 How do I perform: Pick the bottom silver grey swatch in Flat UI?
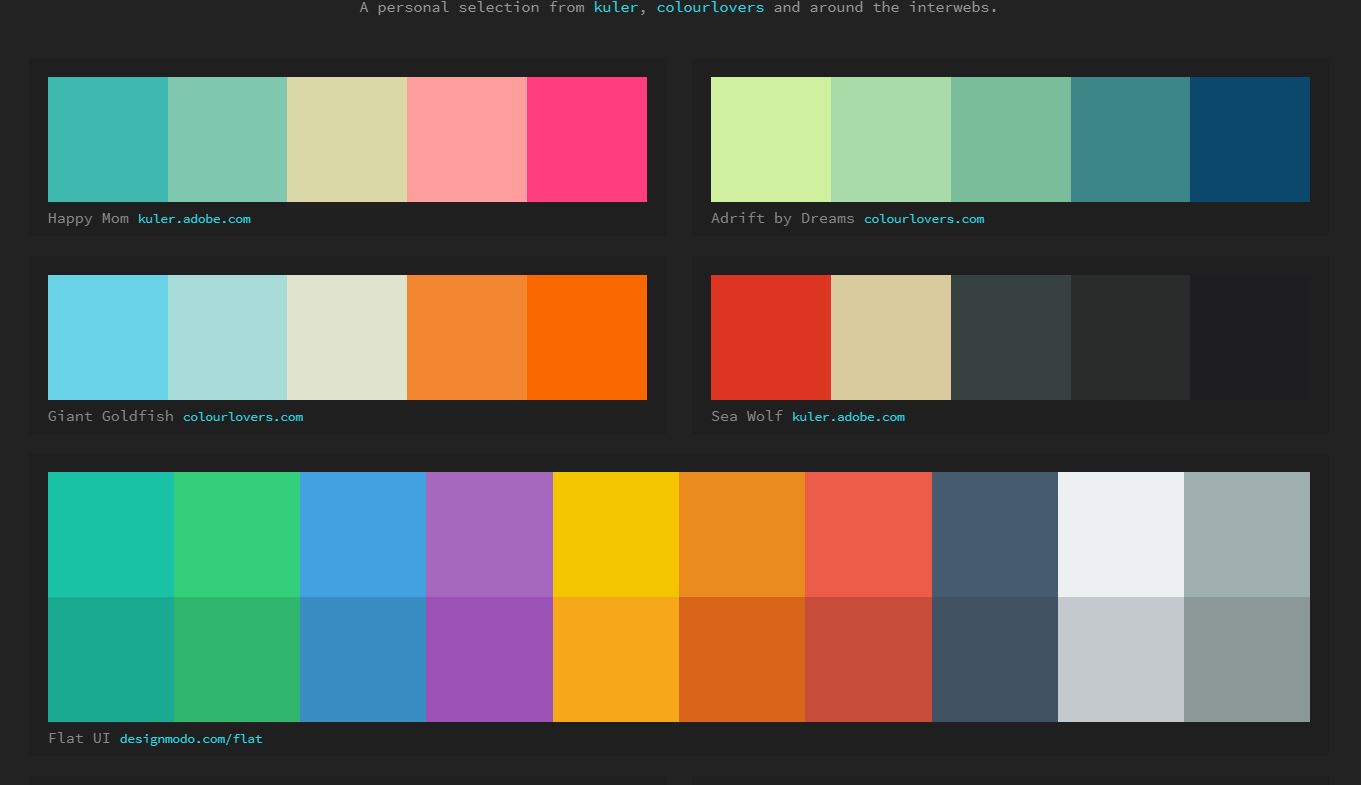pos(1121,659)
